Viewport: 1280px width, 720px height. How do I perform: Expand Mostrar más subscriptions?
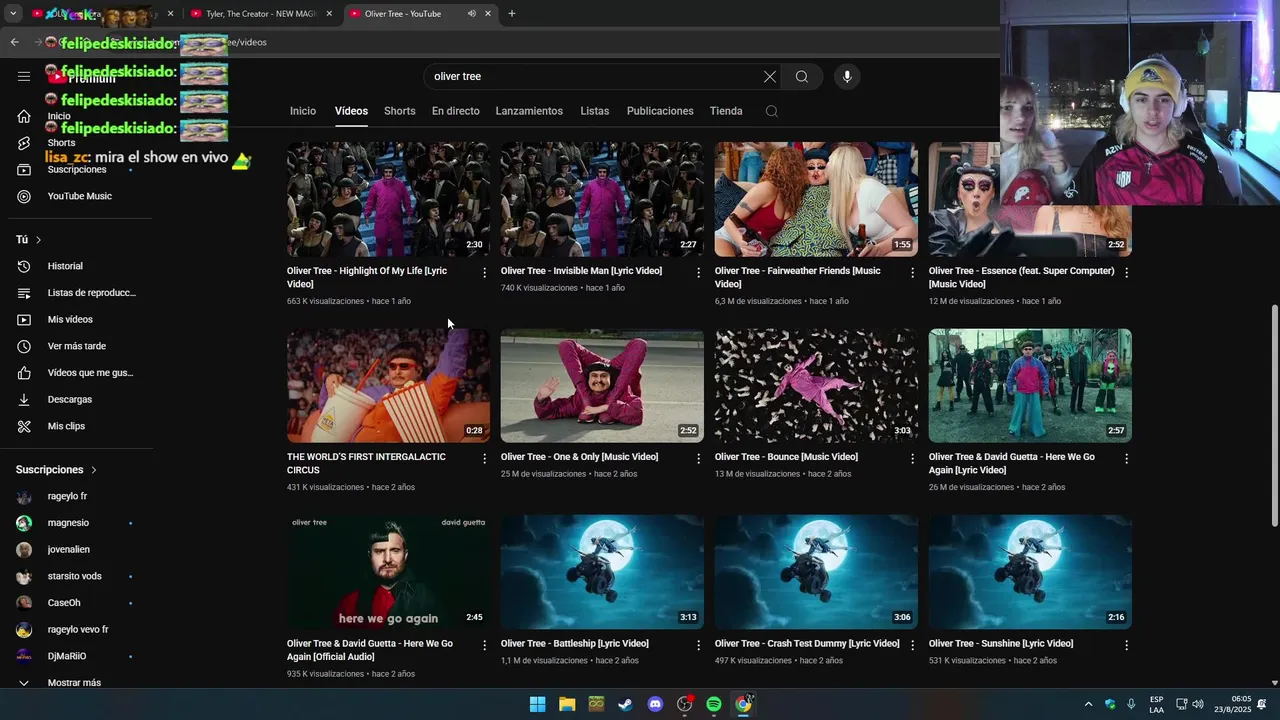76,683
